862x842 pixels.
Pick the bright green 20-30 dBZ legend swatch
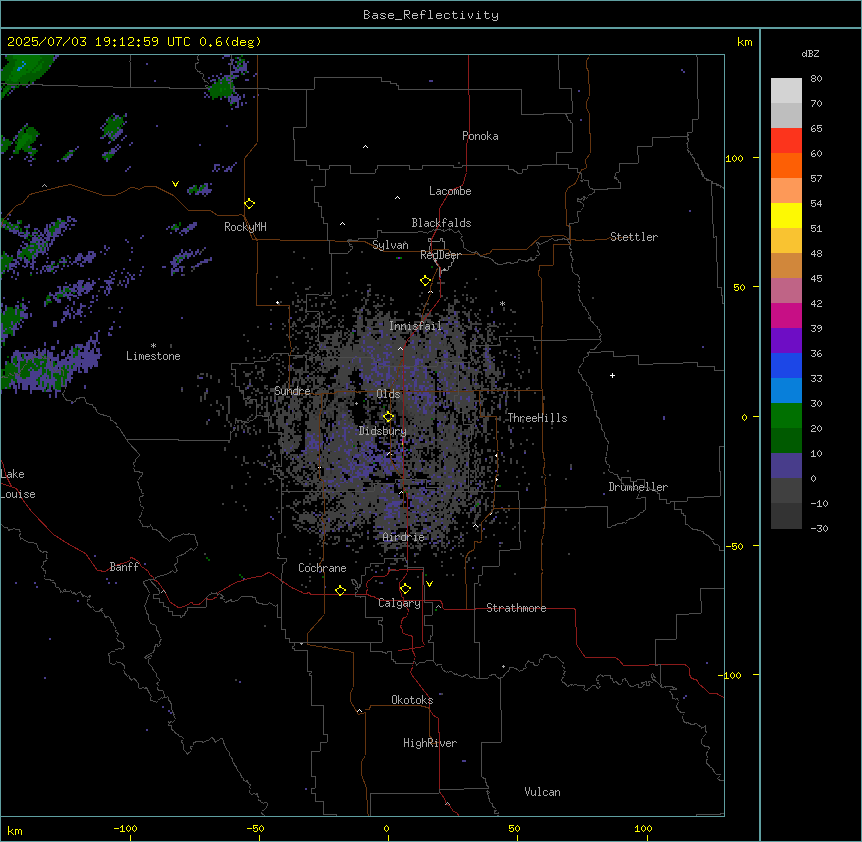[x=786, y=416]
